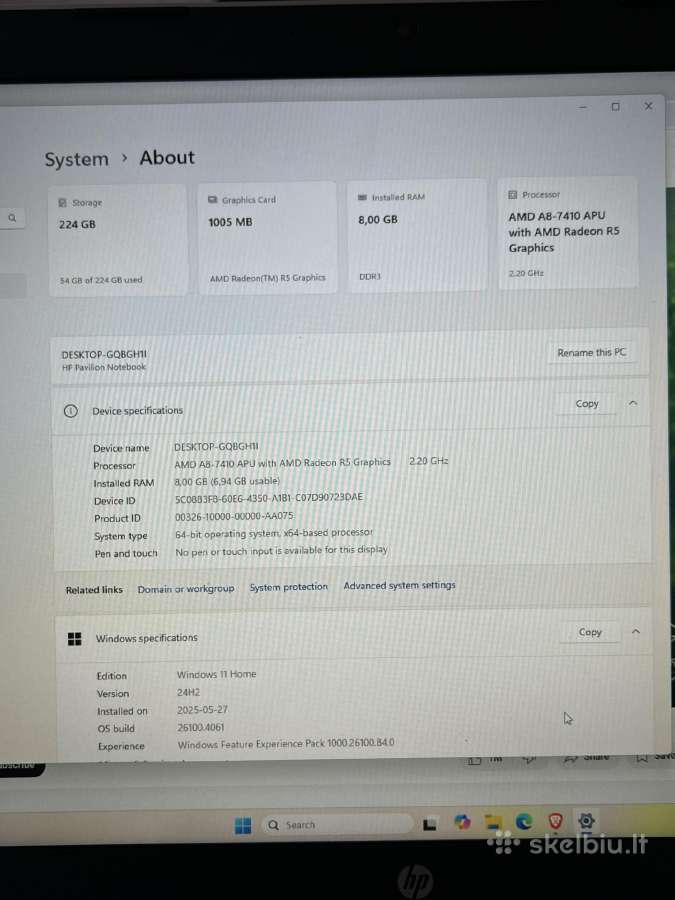Screen dimensions: 675x900
Task: Click the DDR3 label in RAM card
Action: point(370,276)
